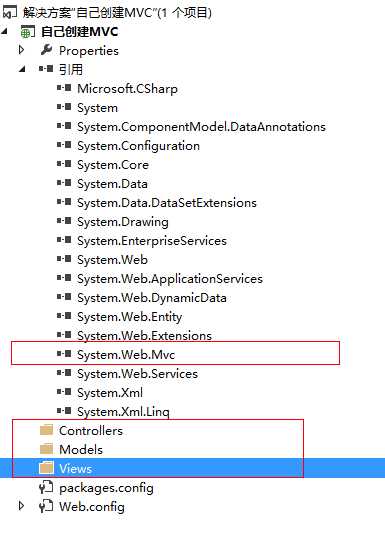This screenshot has height=541, width=385.
Task: Click the 引用 references node icon
Action: (46, 69)
